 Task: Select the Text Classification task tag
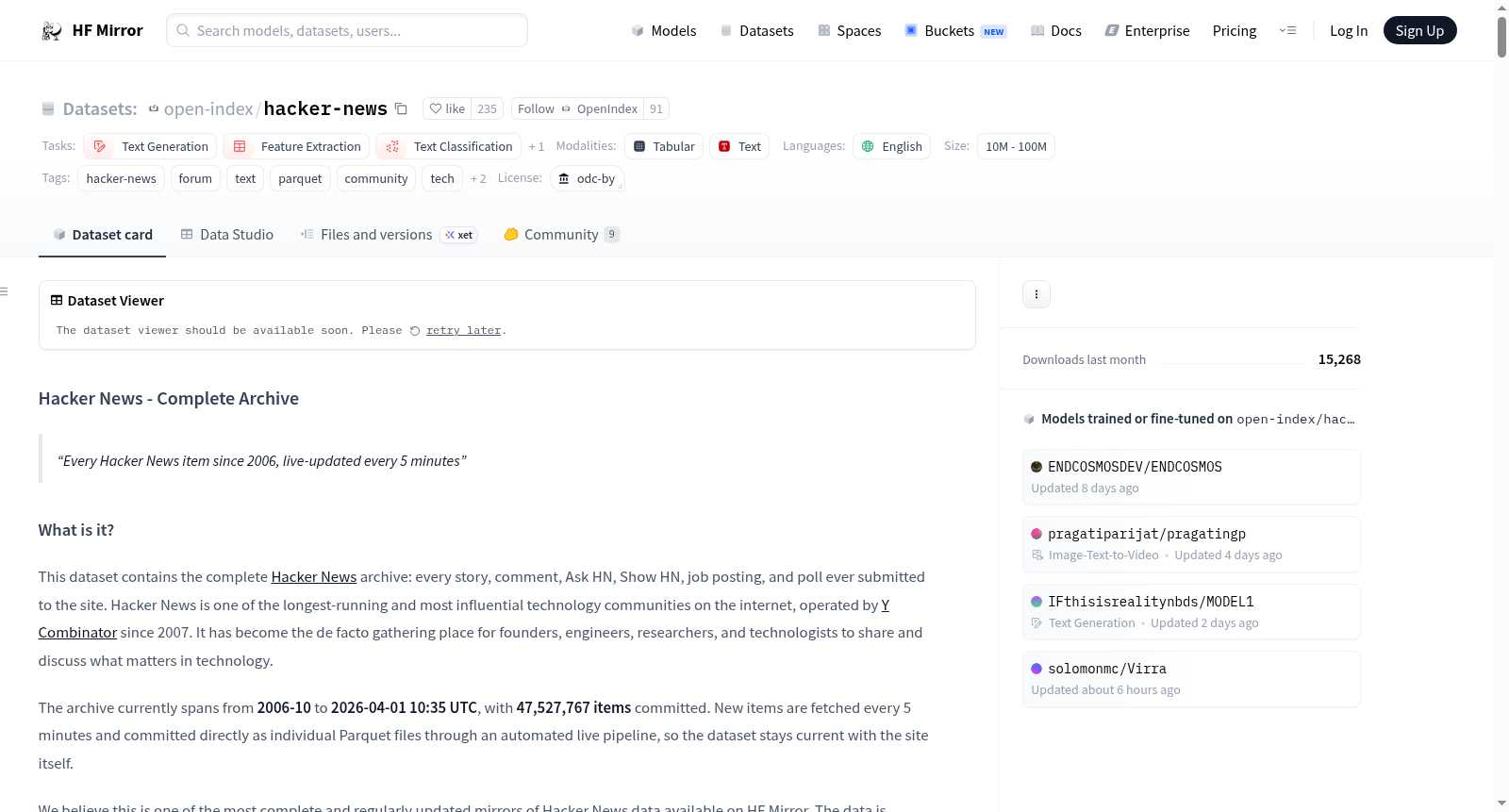click(x=448, y=146)
